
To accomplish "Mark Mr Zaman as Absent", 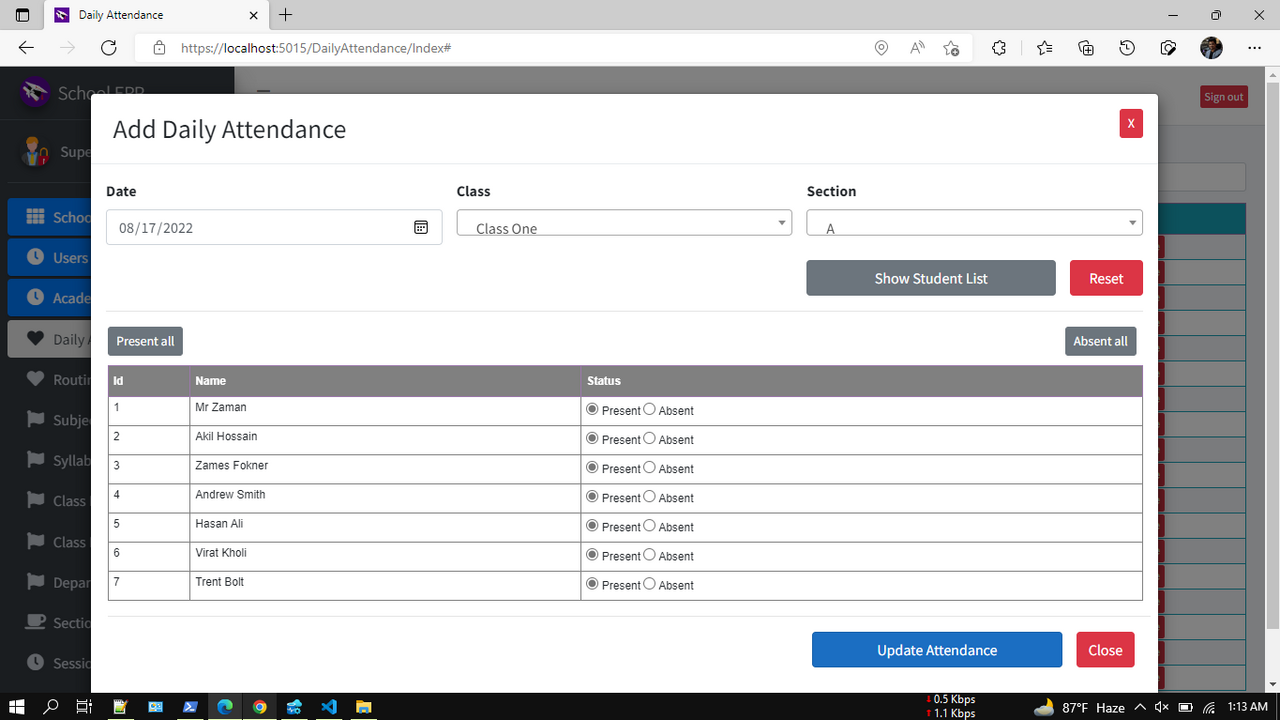I will tap(650, 409).
